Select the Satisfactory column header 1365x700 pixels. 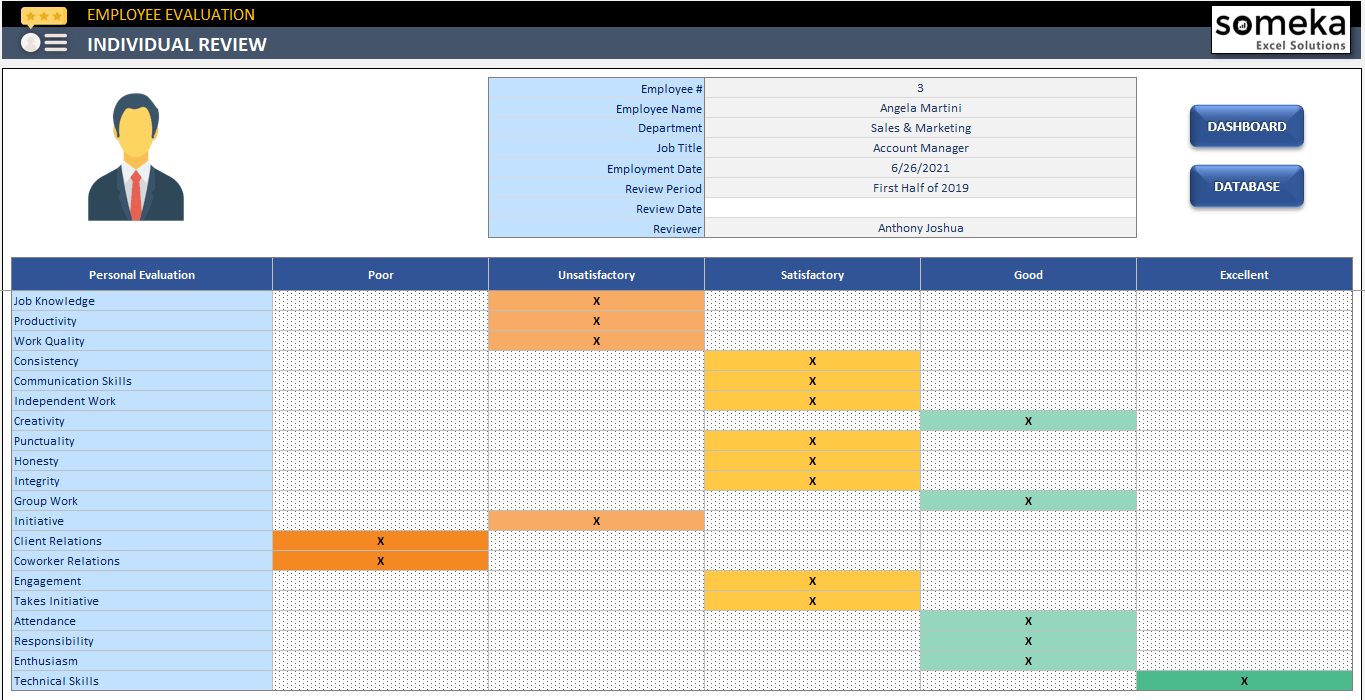click(x=812, y=274)
